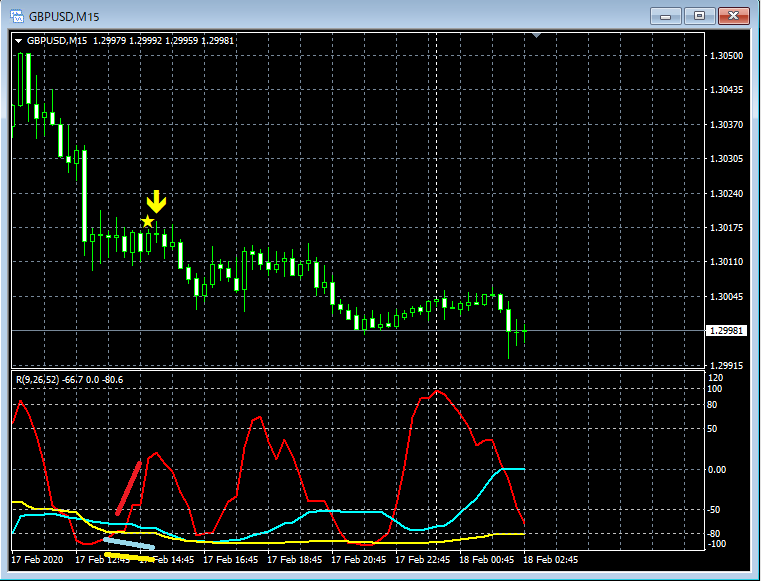Click the price label 1.30175

pos(726,227)
